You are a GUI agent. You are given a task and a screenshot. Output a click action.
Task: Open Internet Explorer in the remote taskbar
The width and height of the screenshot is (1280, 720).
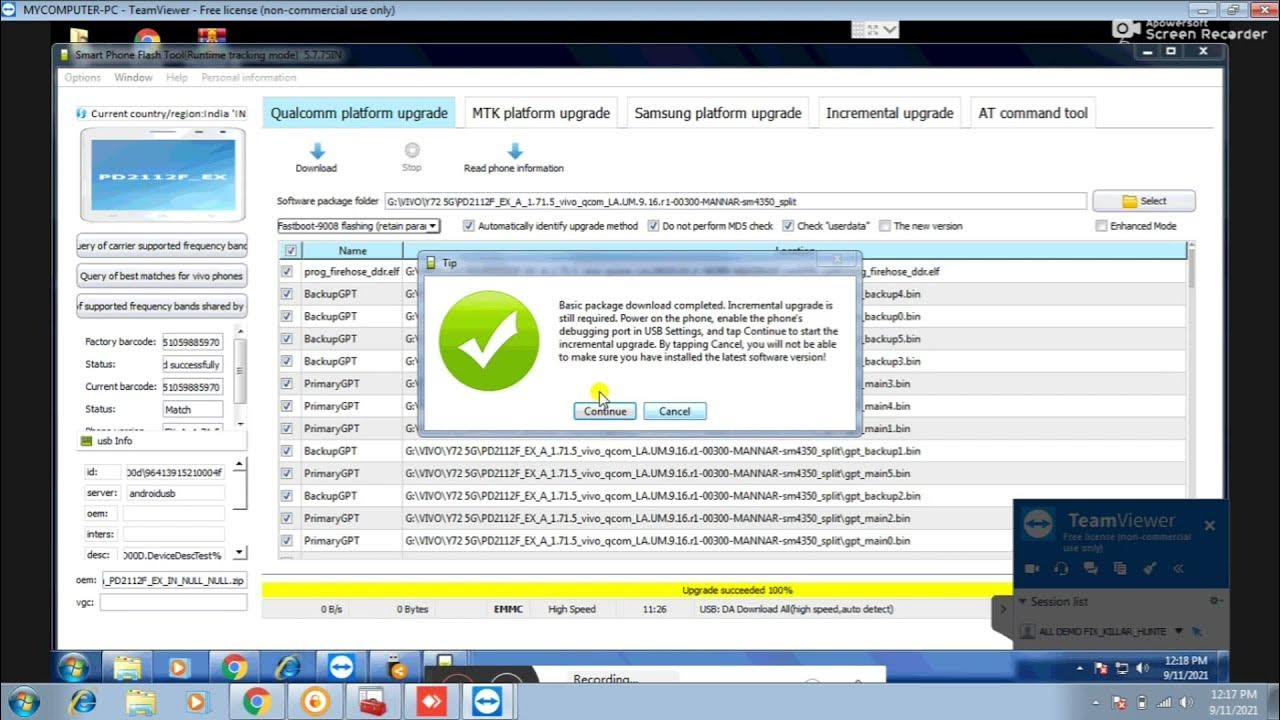[288, 667]
